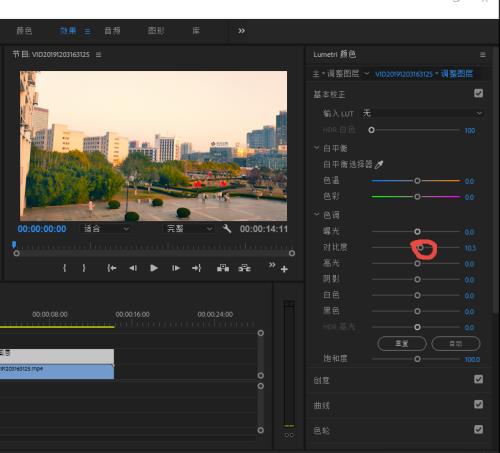The width and height of the screenshot is (500, 453).
Task: Click the plus button editor icon
Action: click(x=284, y=269)
